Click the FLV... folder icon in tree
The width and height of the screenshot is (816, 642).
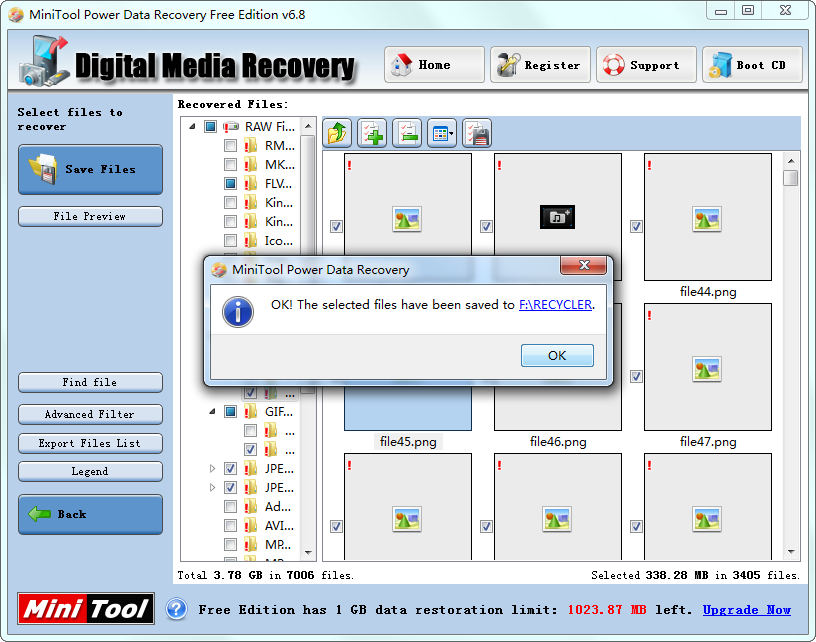point(251,184)
